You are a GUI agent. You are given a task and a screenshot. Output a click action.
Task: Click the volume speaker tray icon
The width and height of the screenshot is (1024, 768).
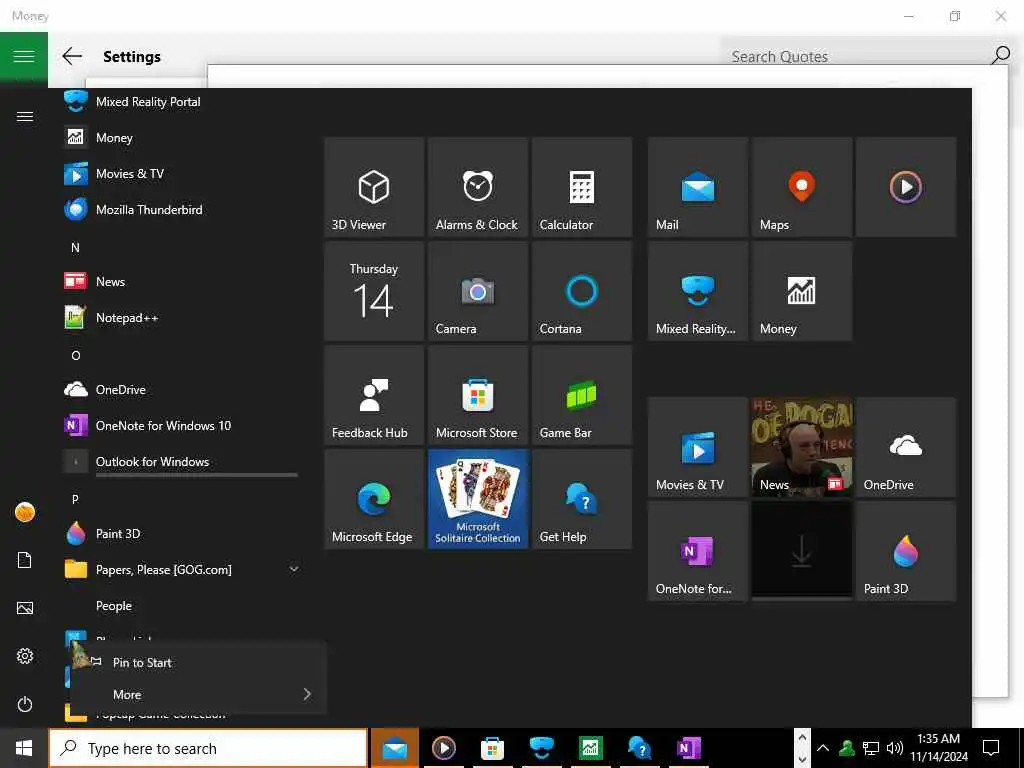[x=894, y=748]
